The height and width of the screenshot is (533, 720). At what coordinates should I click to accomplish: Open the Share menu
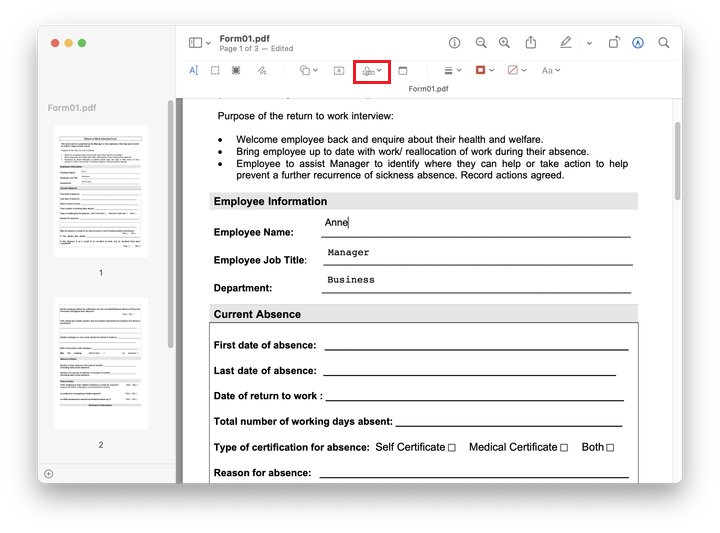tap(530, 42)
